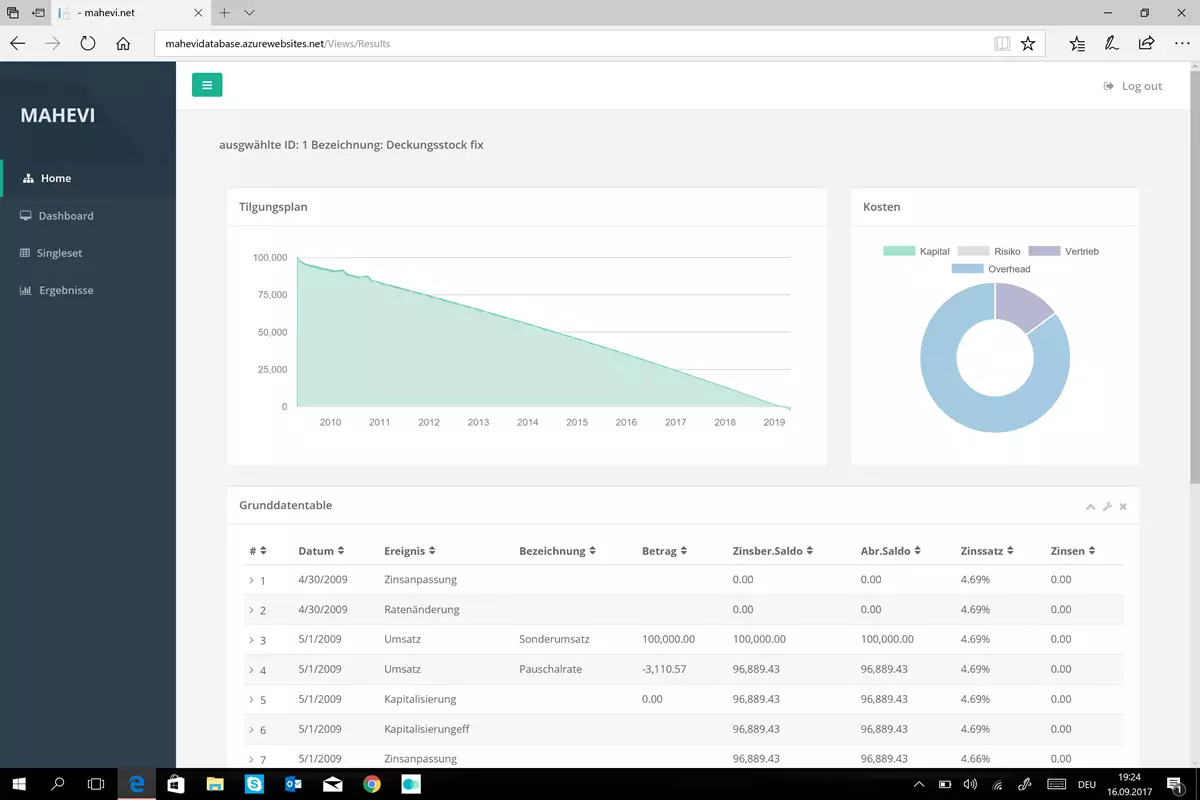Make a web note with the pen icon

(1111, 43)
